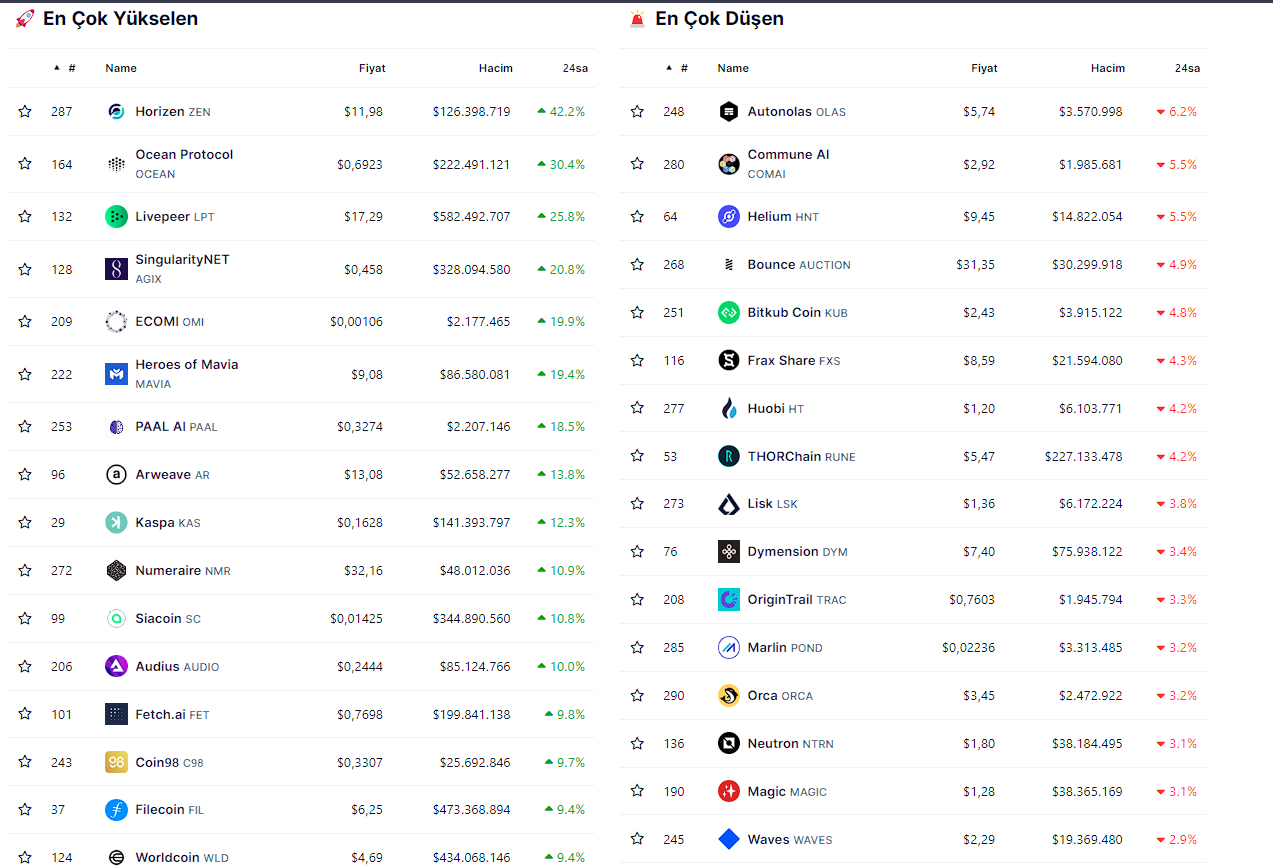Click the THORChain RUNE logo icon
The width and height of the screenshot is (1273, 866).
tap(728, 456)
